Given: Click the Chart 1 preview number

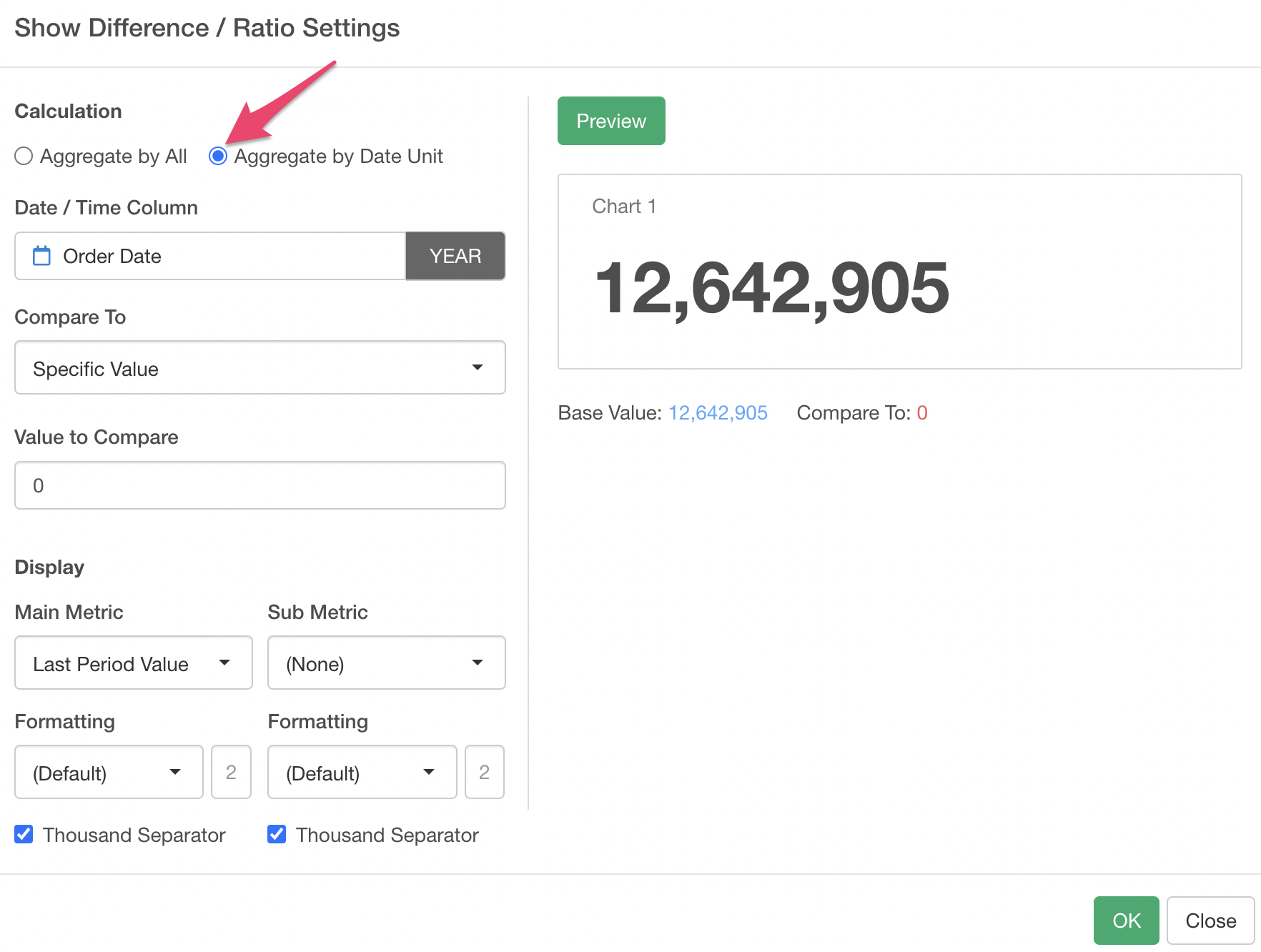Looking at the screenshot, I should pyautogui.click(x=771, y=287).
